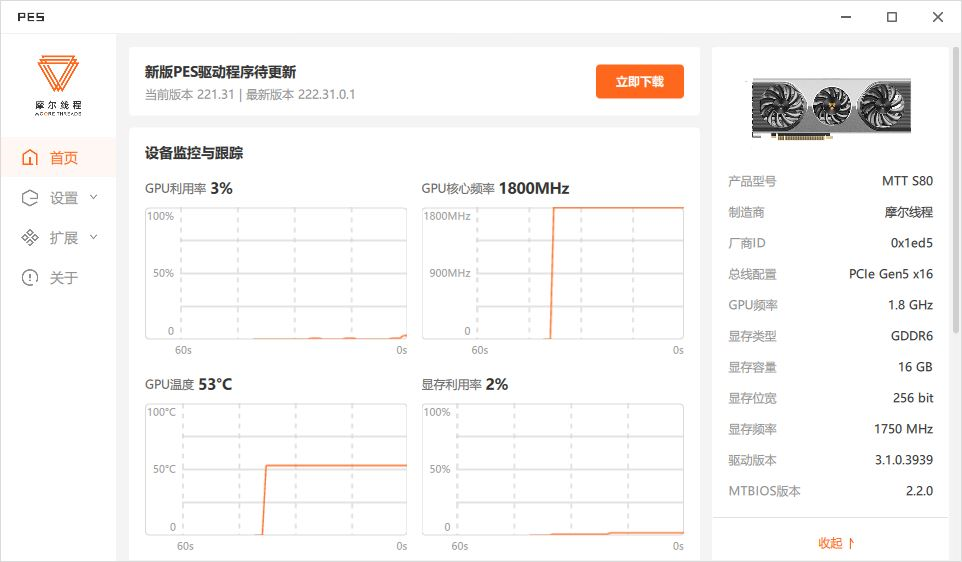This screenshot has width=962, height=562.
Task: Open the 扩展 extensions menu item
Action: (58, 237)
